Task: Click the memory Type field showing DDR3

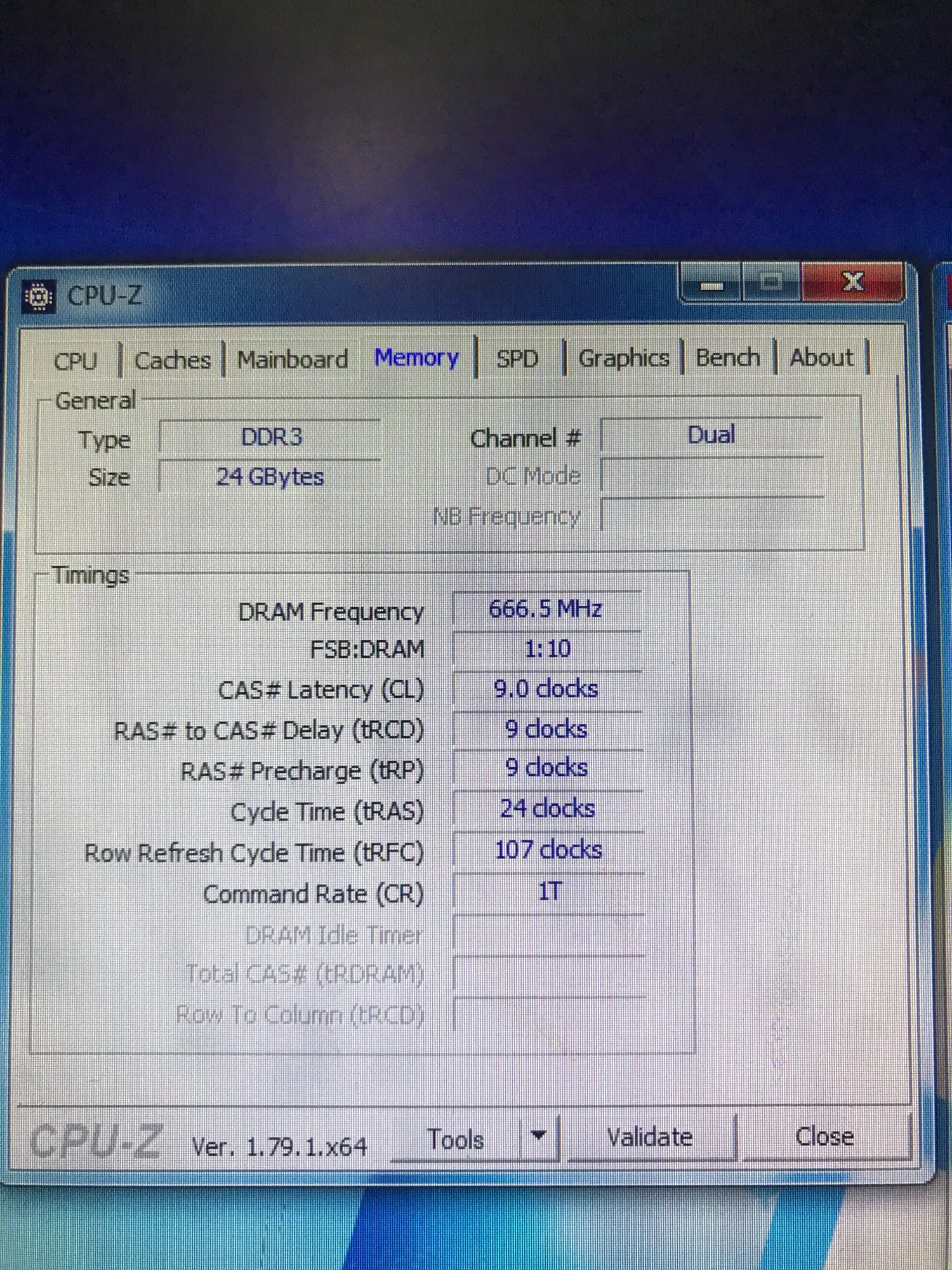Action: click(x=270, y=438)
